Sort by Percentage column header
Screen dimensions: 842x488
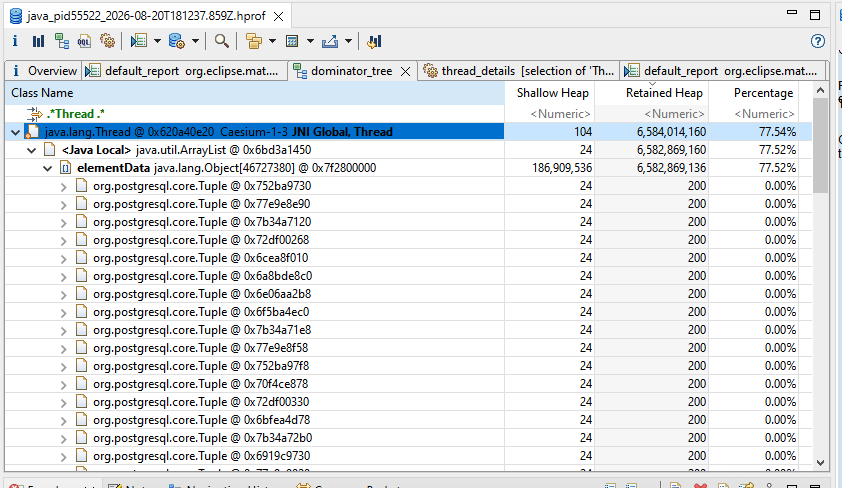[753, 93]
